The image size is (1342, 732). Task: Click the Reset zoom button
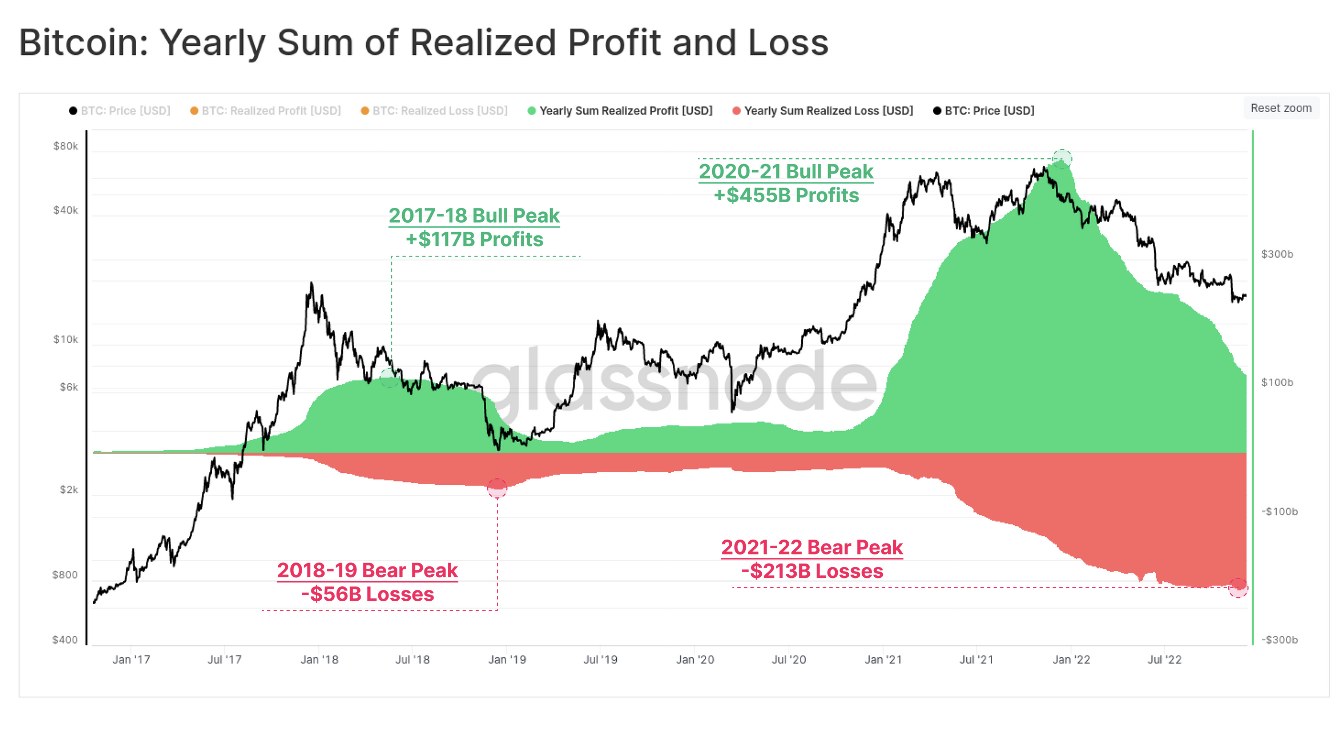click(1283, 108)
